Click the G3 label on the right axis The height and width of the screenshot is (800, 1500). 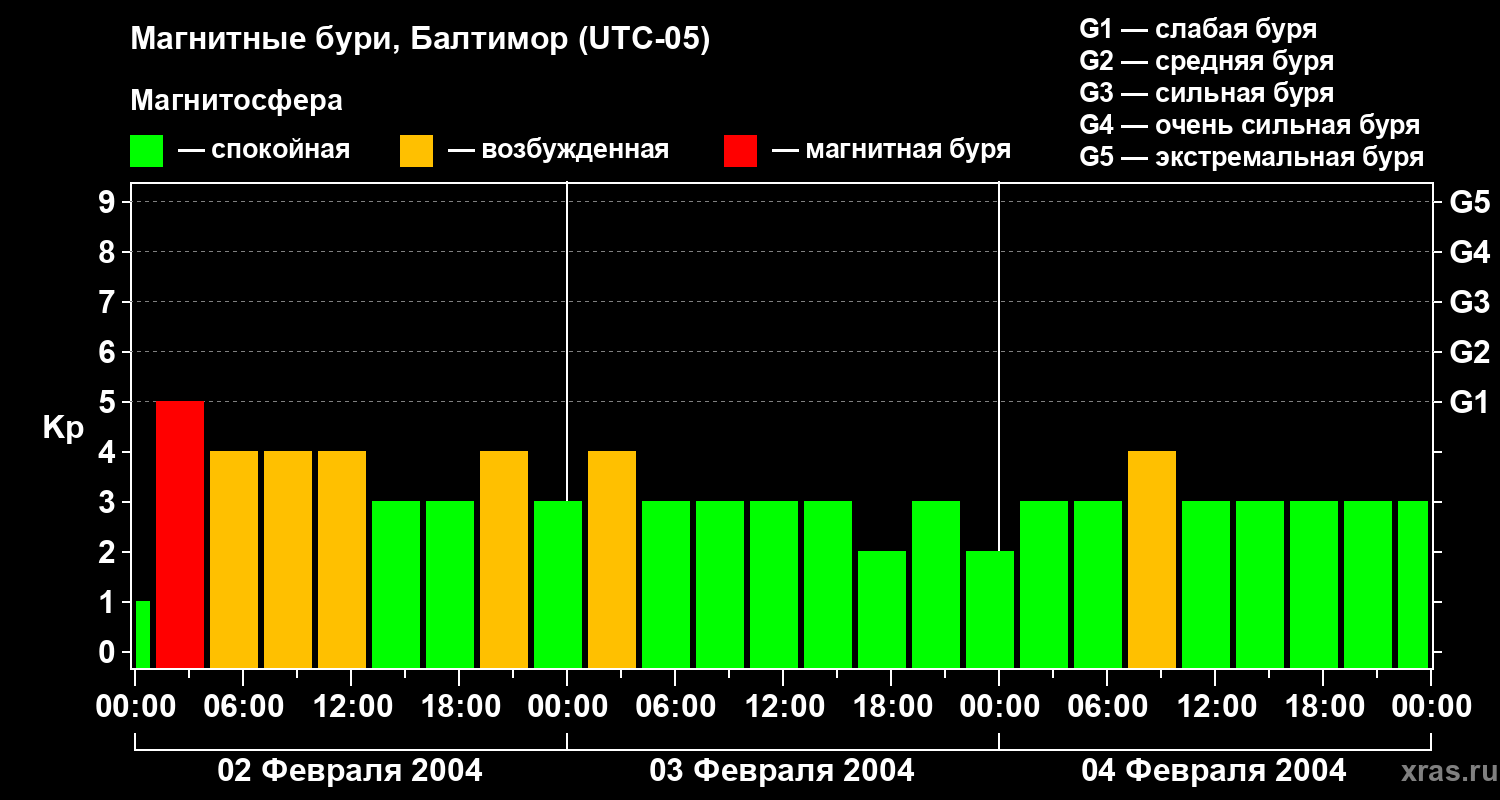click(1469, 302)
